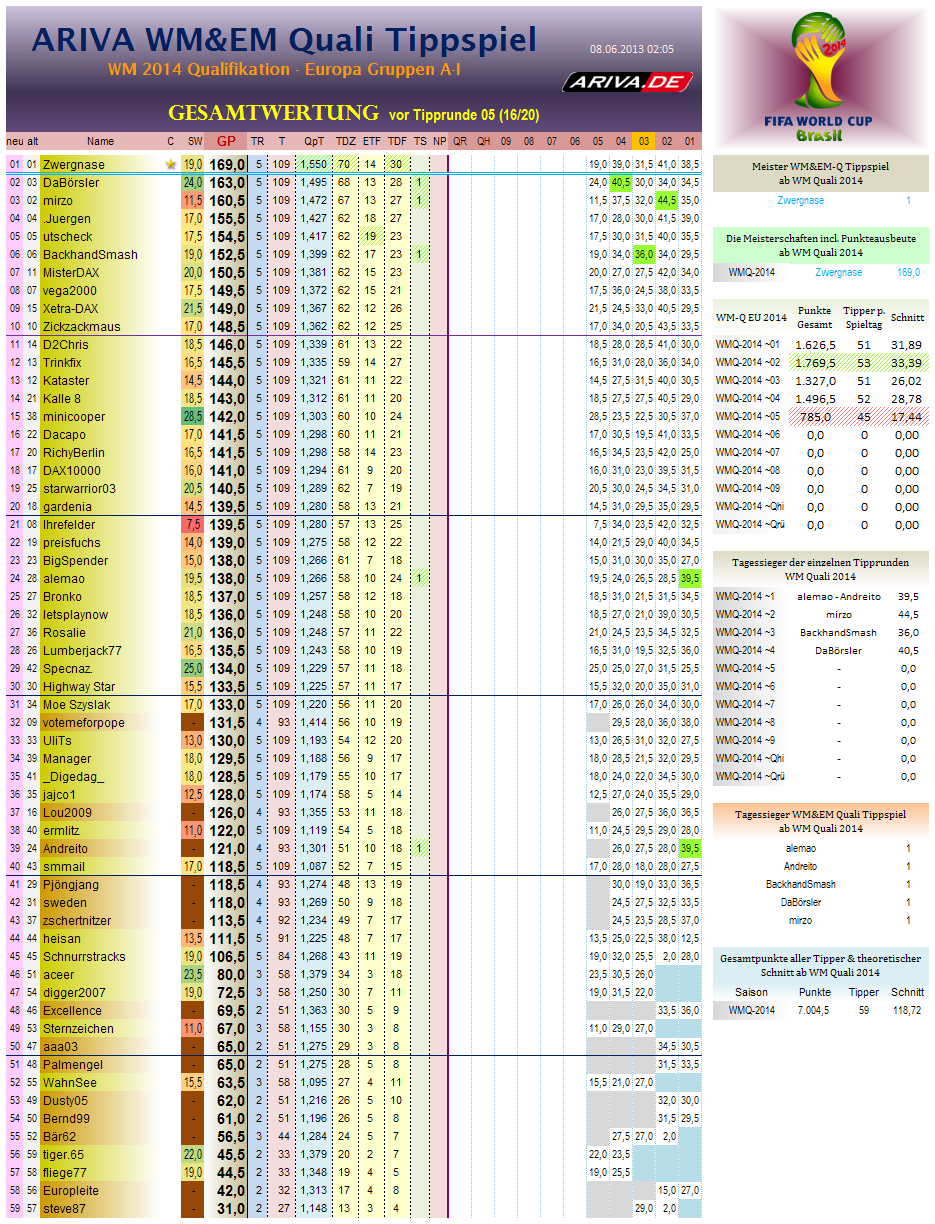935x1224 pixels.
Task: Select the red GP column header
Action: point(228,142)
